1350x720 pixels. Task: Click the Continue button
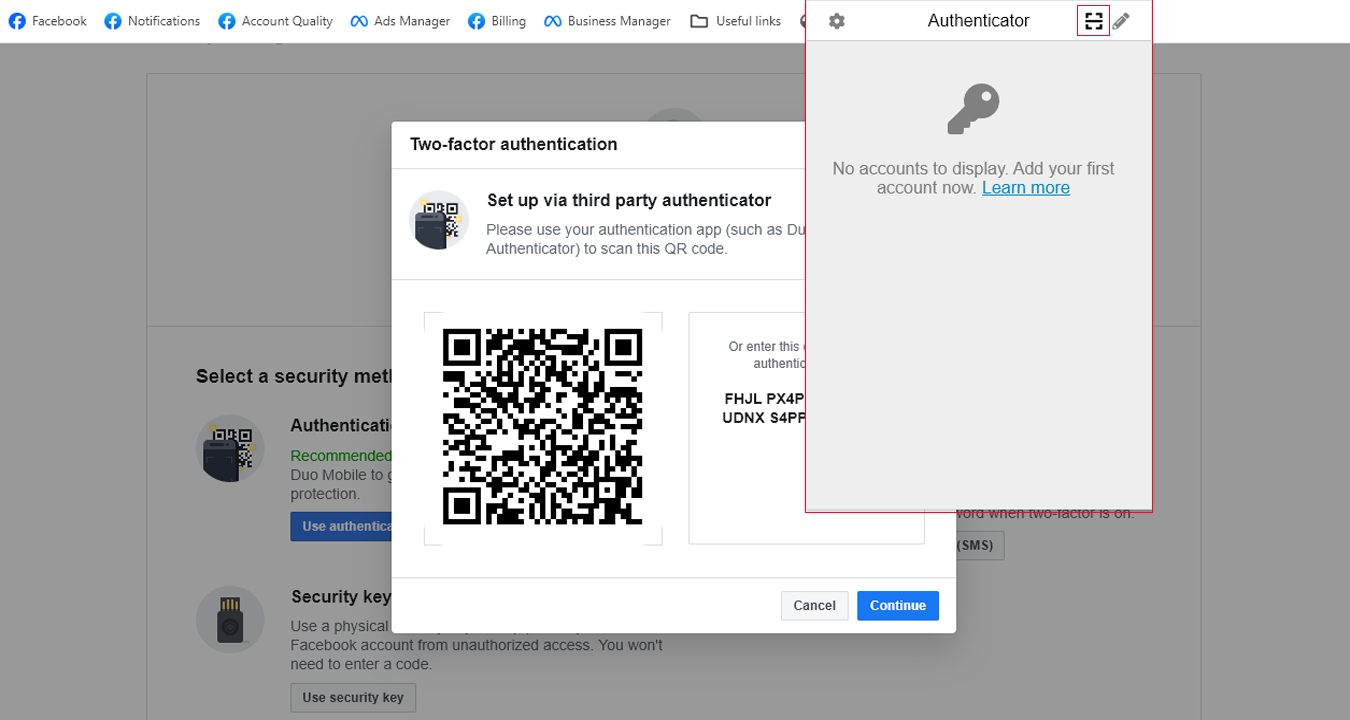[x=898, y=605]
